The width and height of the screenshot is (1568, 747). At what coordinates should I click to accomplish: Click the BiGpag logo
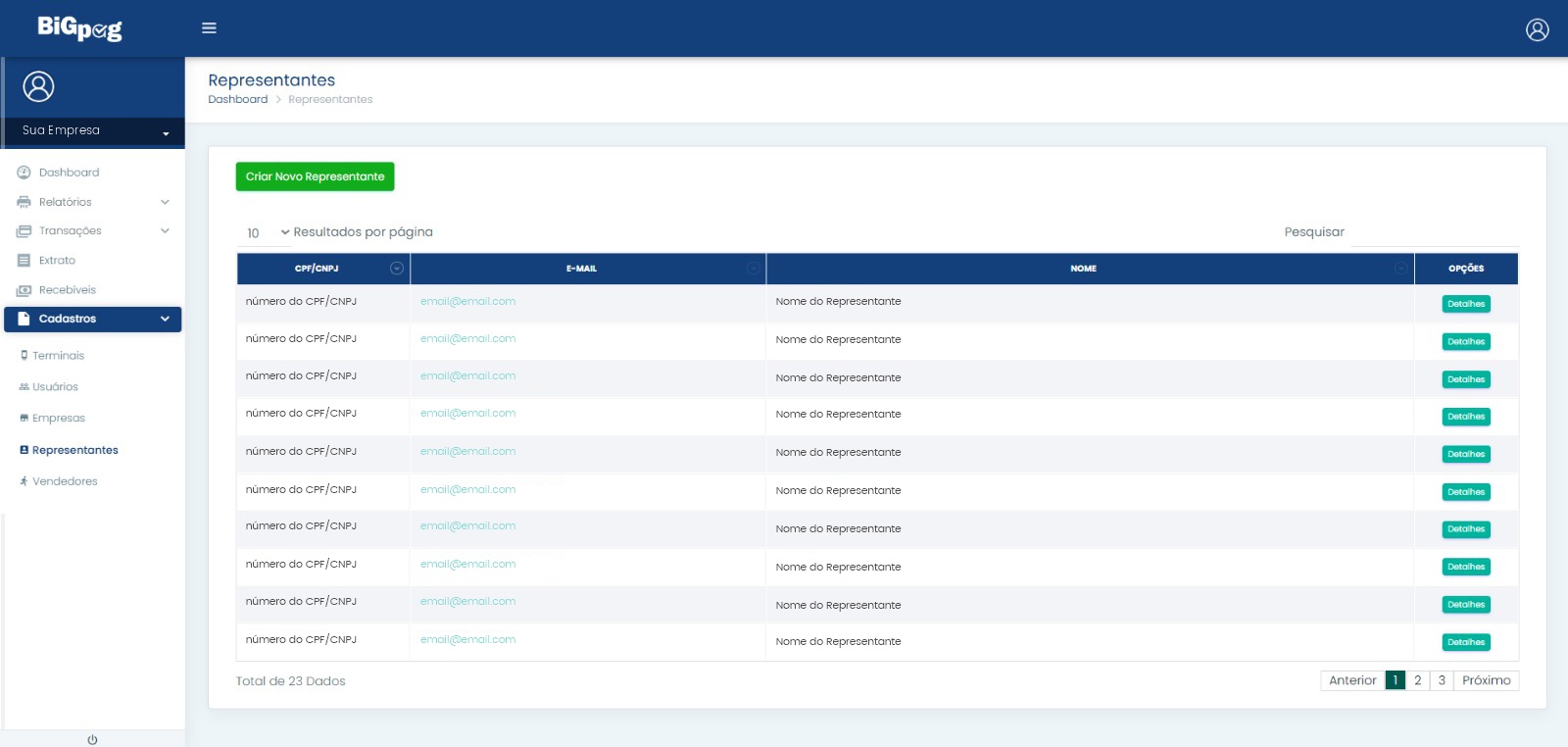(79, 28)
